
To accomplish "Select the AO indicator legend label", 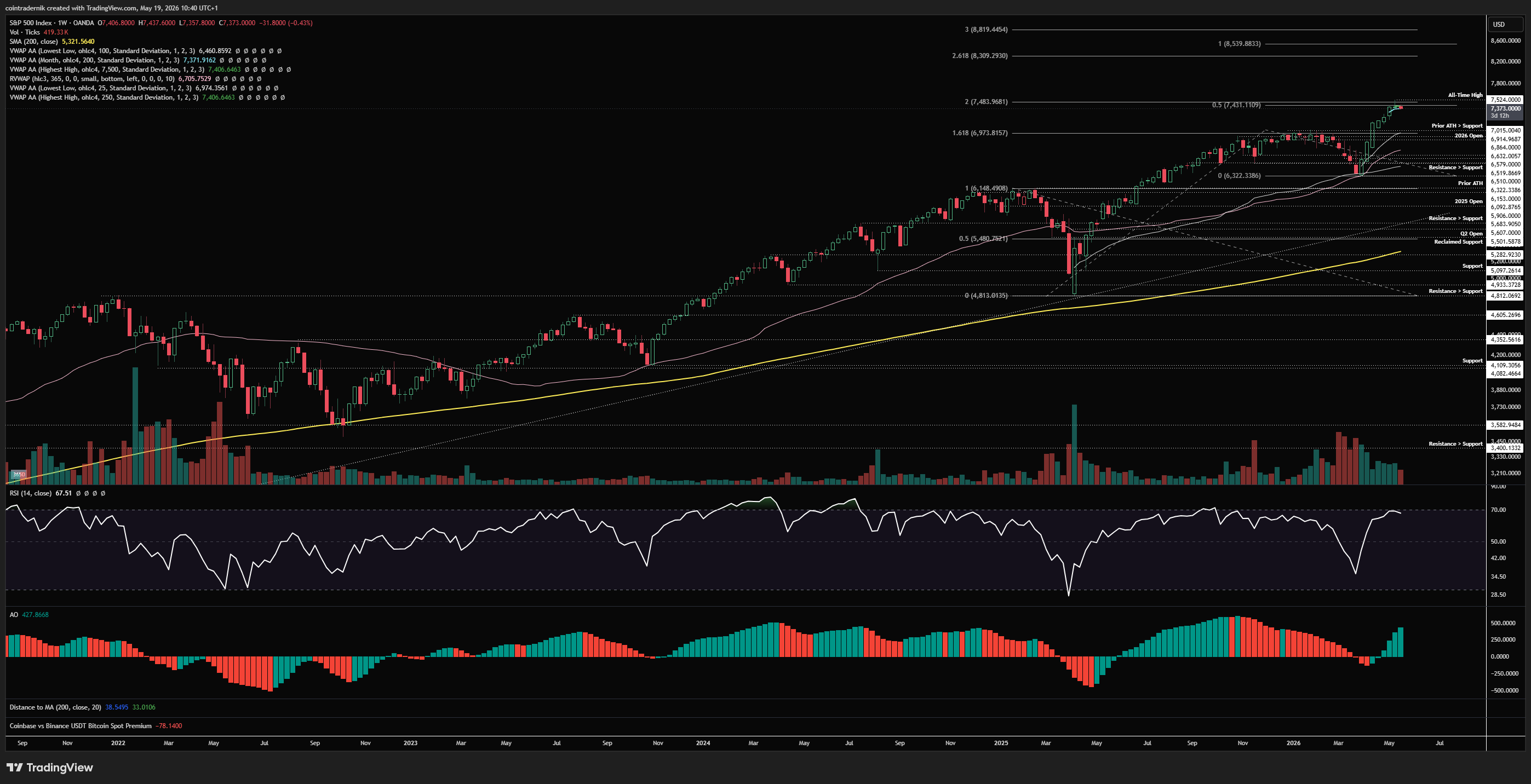I will (x=14, y=615).
